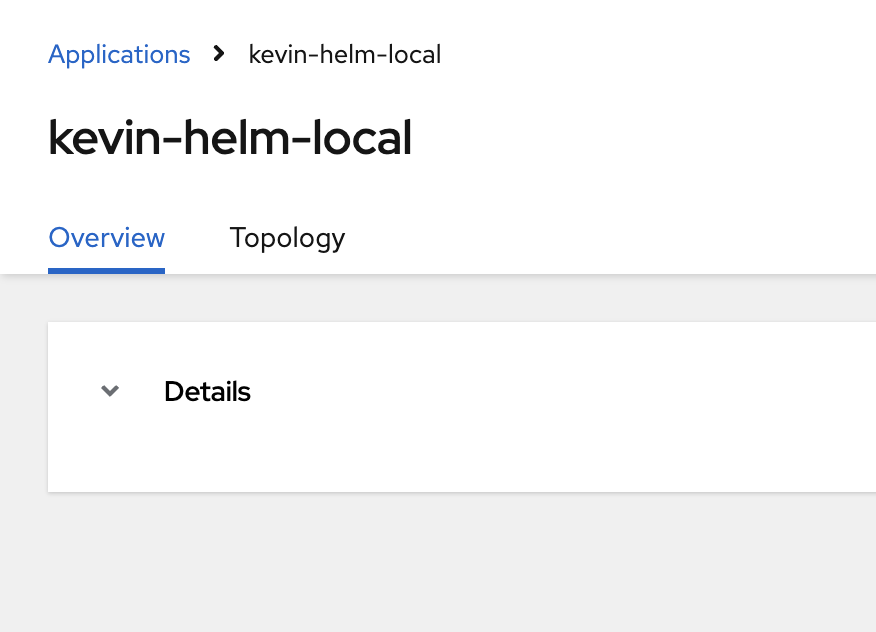The image size is (876, 632).
Task: Collapse the Details section chevron
Action: coord(111,391)
